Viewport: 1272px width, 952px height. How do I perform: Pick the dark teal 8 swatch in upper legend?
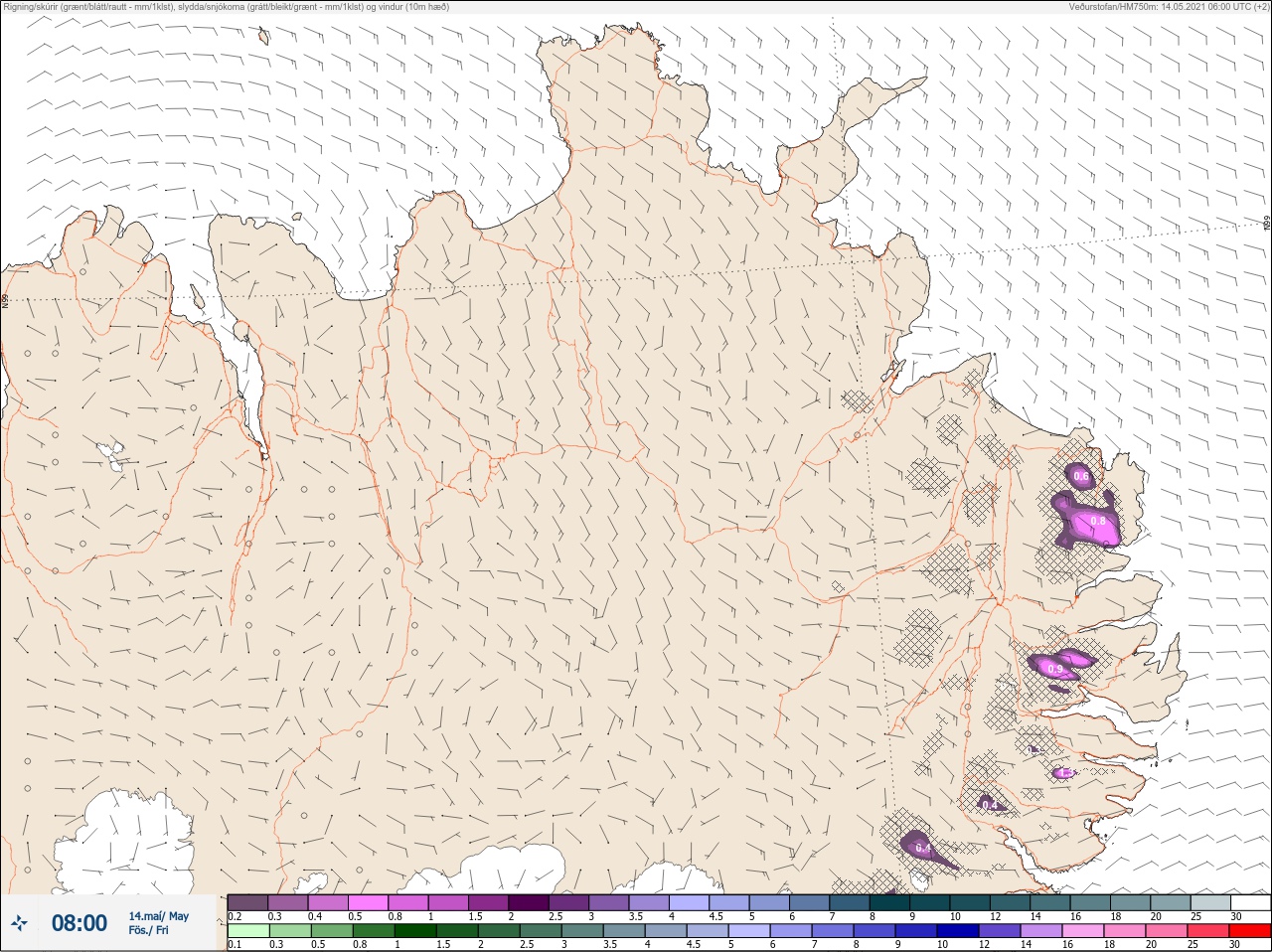pyautogui.click(x=889, y=902)
